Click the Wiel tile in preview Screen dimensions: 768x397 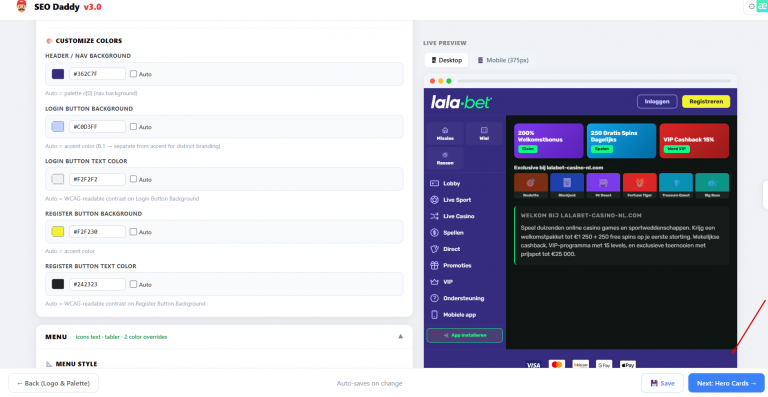click(484, 134)
